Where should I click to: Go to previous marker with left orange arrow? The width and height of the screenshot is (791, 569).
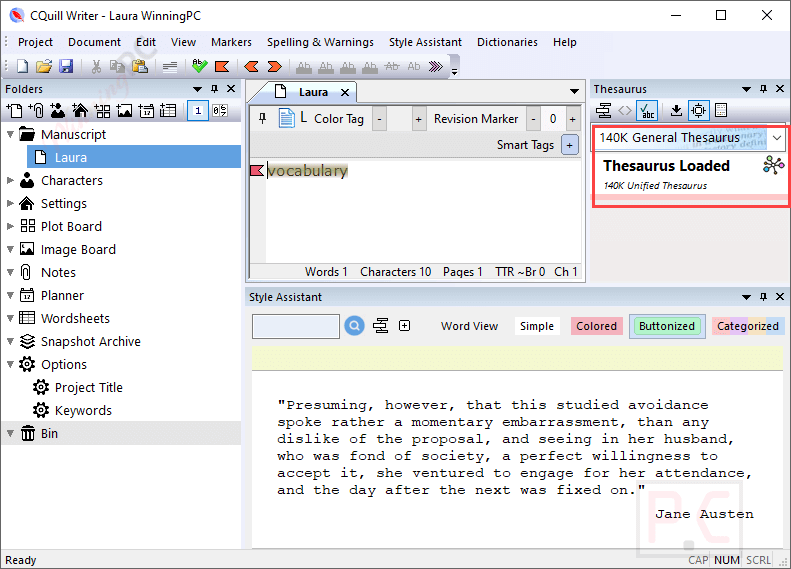point(251,66)
